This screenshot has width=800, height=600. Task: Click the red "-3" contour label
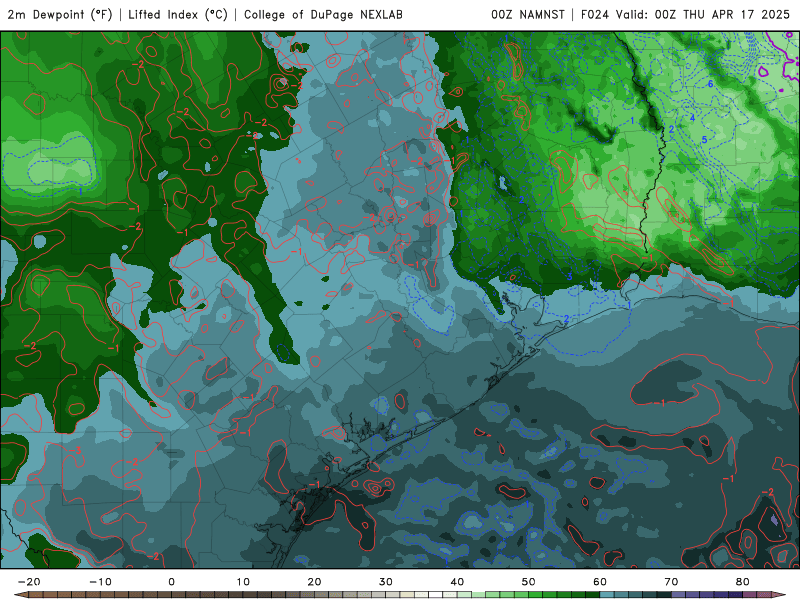pos(77,450)
